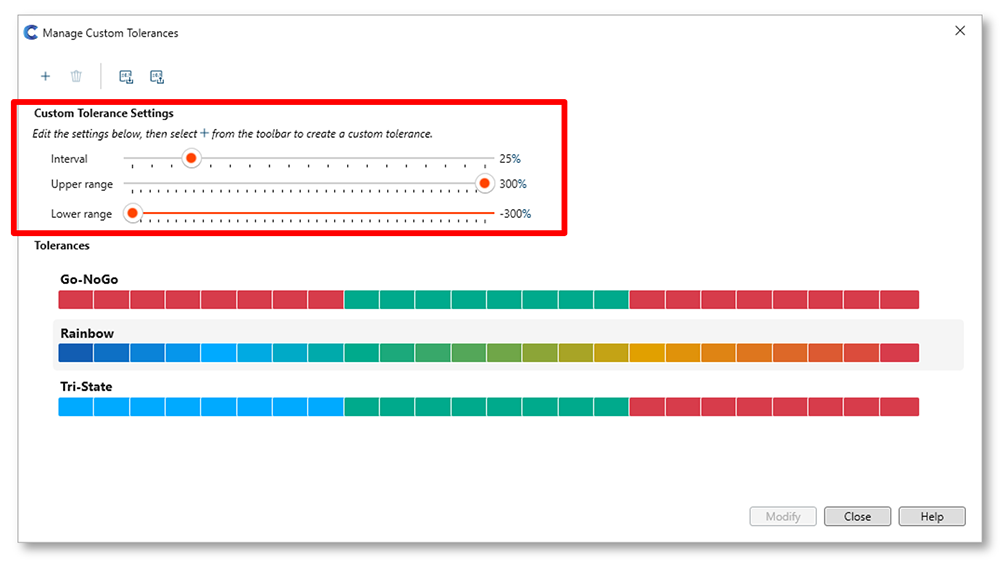Click the leftmost red swatch in Go-NoGo bar

[x=76, y=299]
